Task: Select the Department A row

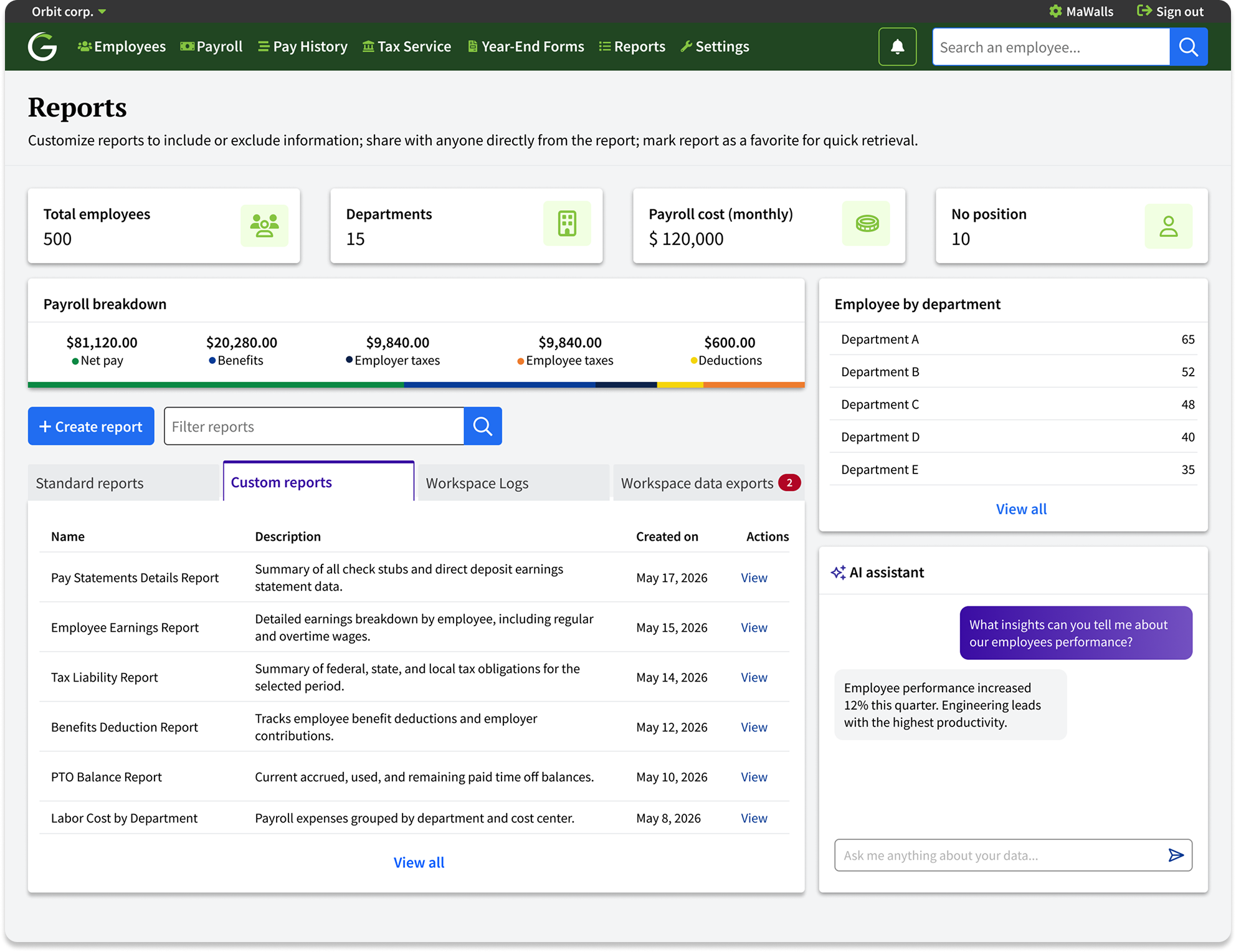Action: 1014,340
